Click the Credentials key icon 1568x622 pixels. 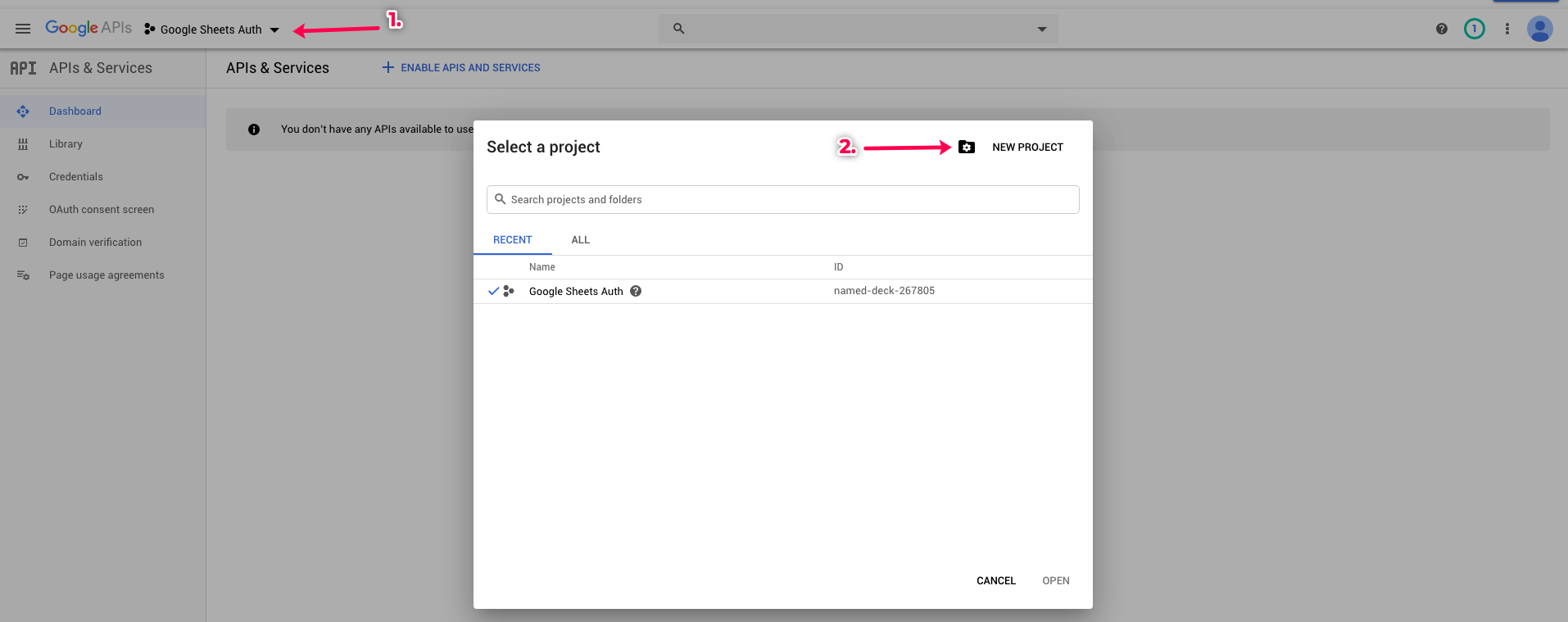[23, 177]
